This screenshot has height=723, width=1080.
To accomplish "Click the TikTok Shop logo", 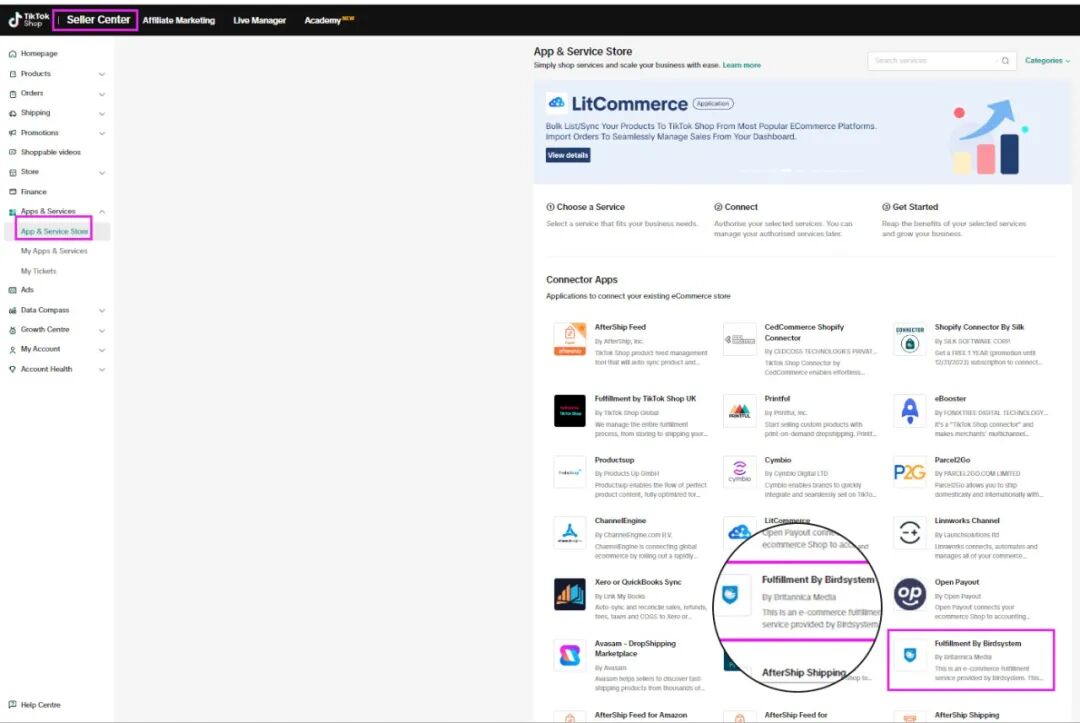I will click(x=29, y=19).
